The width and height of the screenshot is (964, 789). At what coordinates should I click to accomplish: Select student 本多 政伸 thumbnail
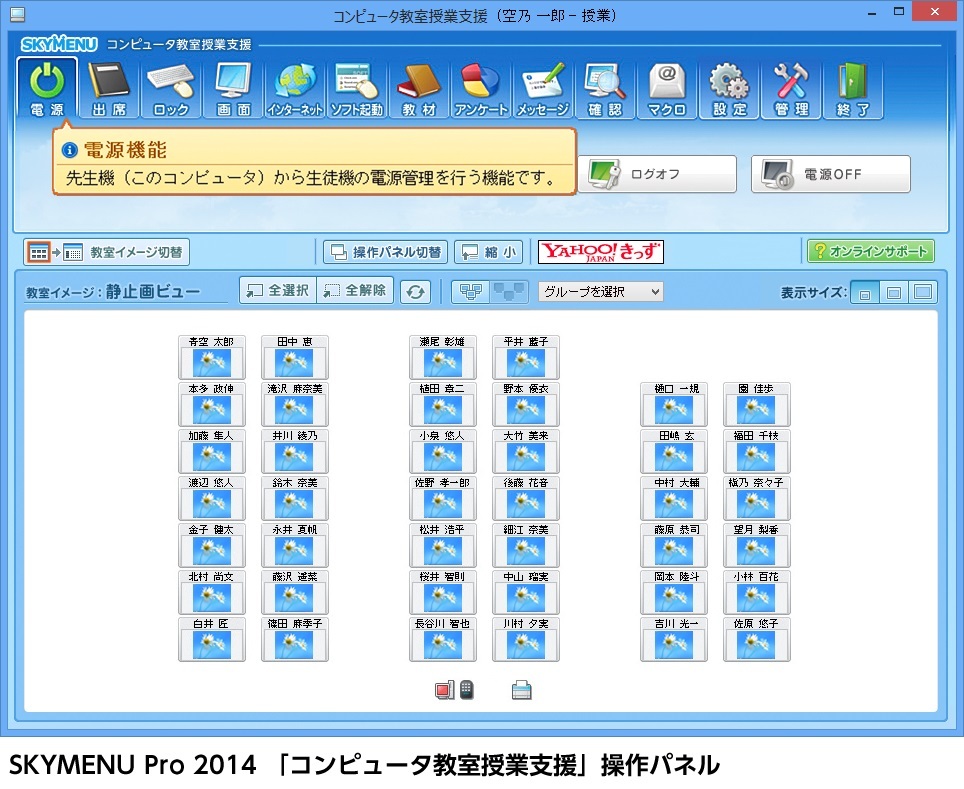(211, 404)
